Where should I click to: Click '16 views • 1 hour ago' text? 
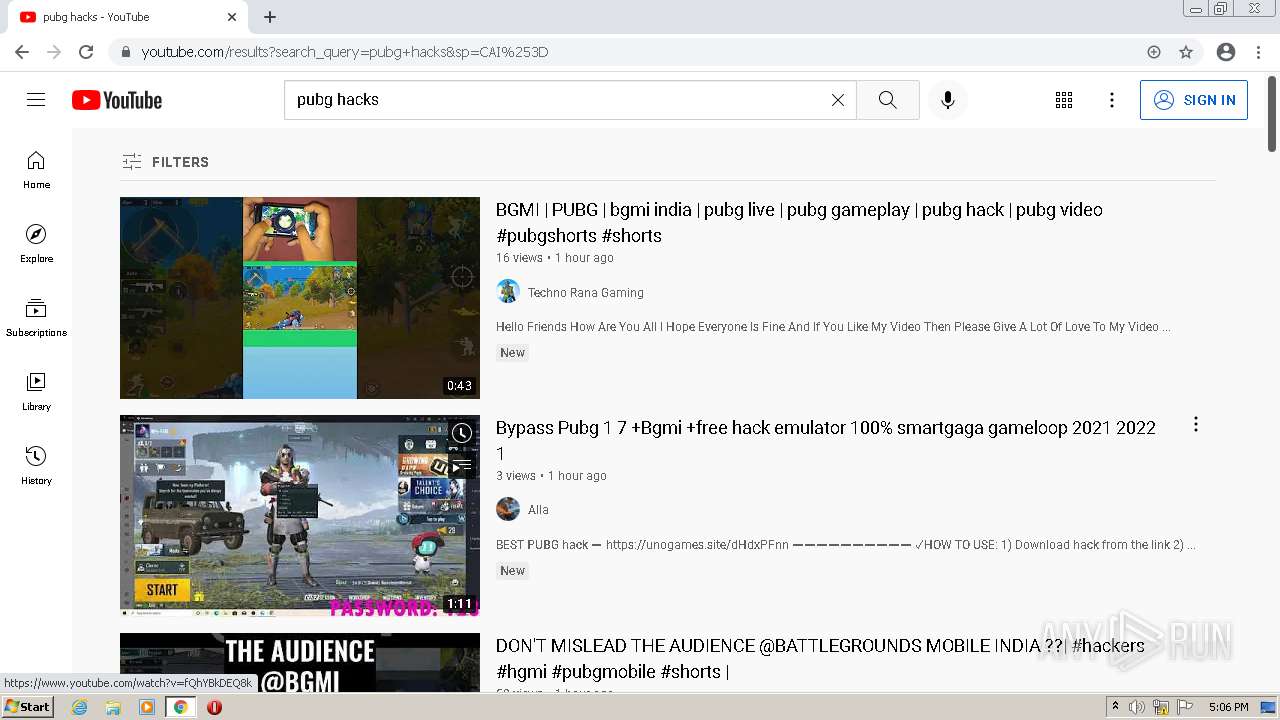[555, 258]
